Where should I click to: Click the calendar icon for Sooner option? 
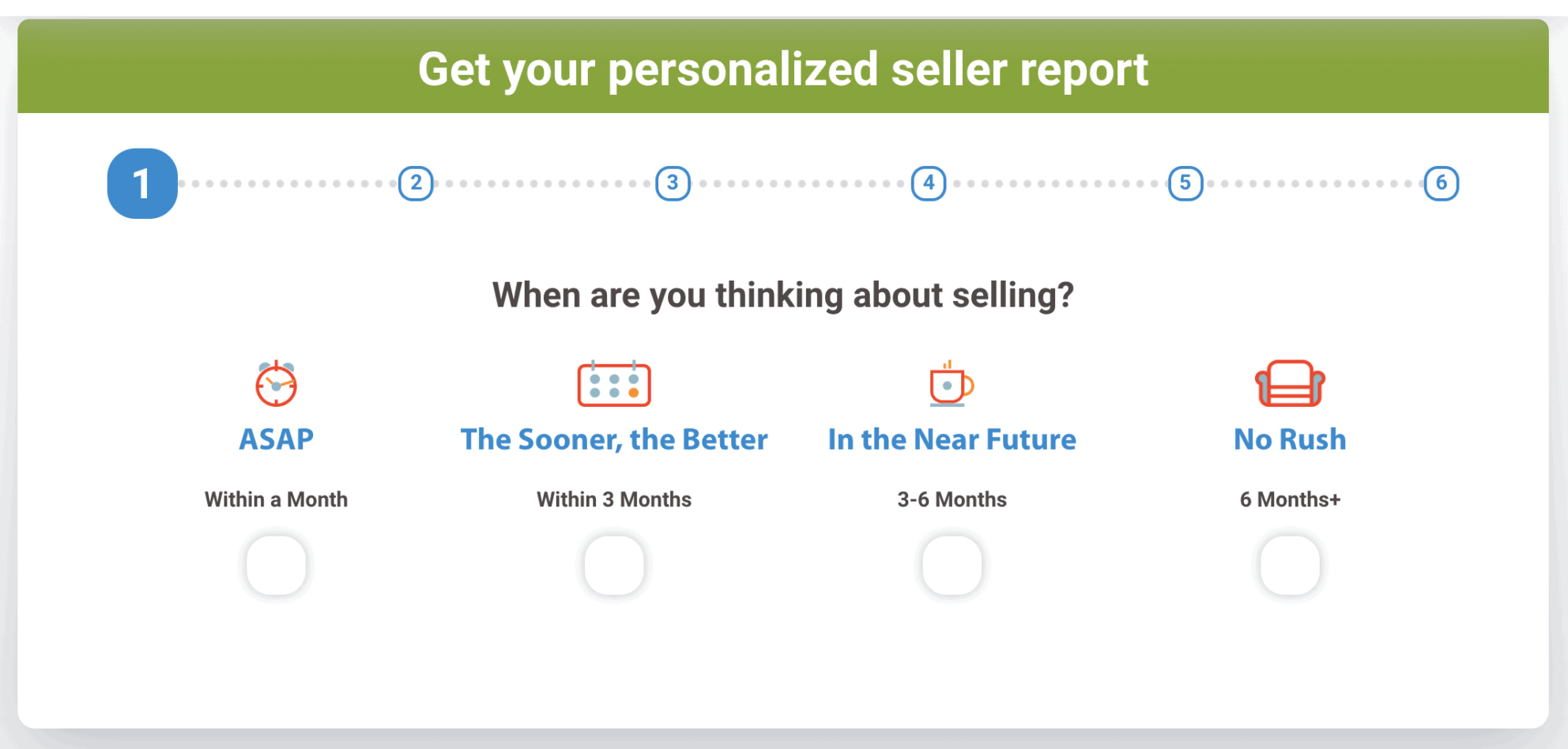click(614, 384)
